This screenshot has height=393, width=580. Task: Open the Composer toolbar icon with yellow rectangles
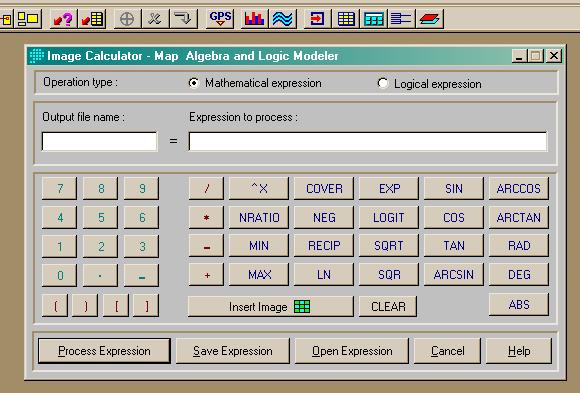pos(28,19)
